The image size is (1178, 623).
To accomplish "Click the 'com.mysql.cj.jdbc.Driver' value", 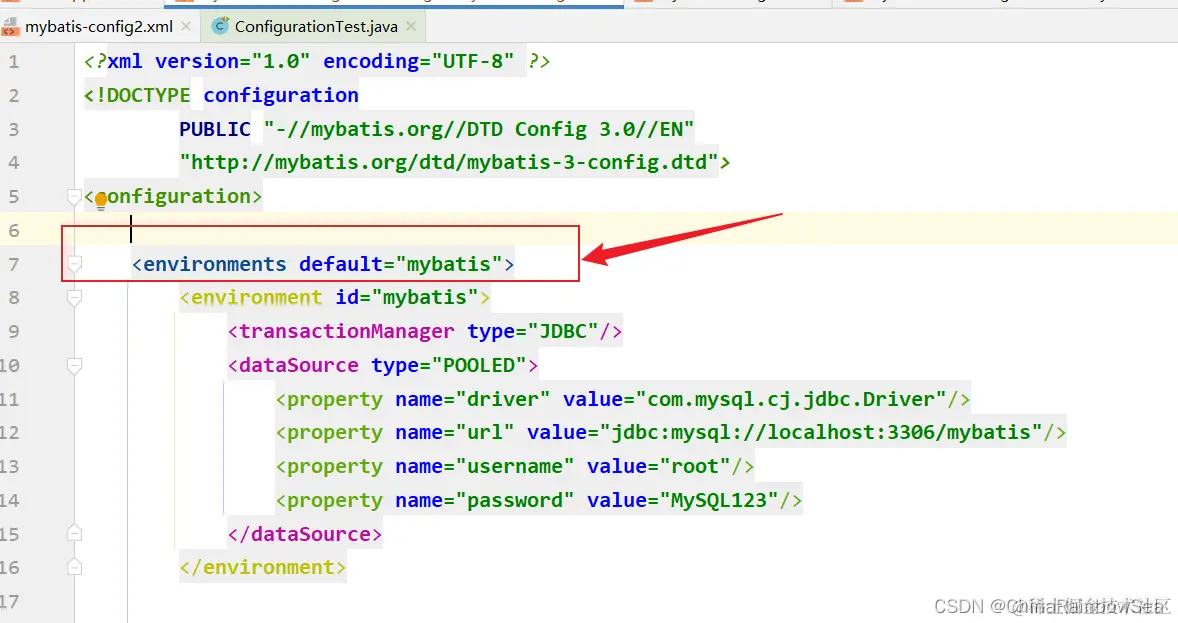I will click(791, 399).
